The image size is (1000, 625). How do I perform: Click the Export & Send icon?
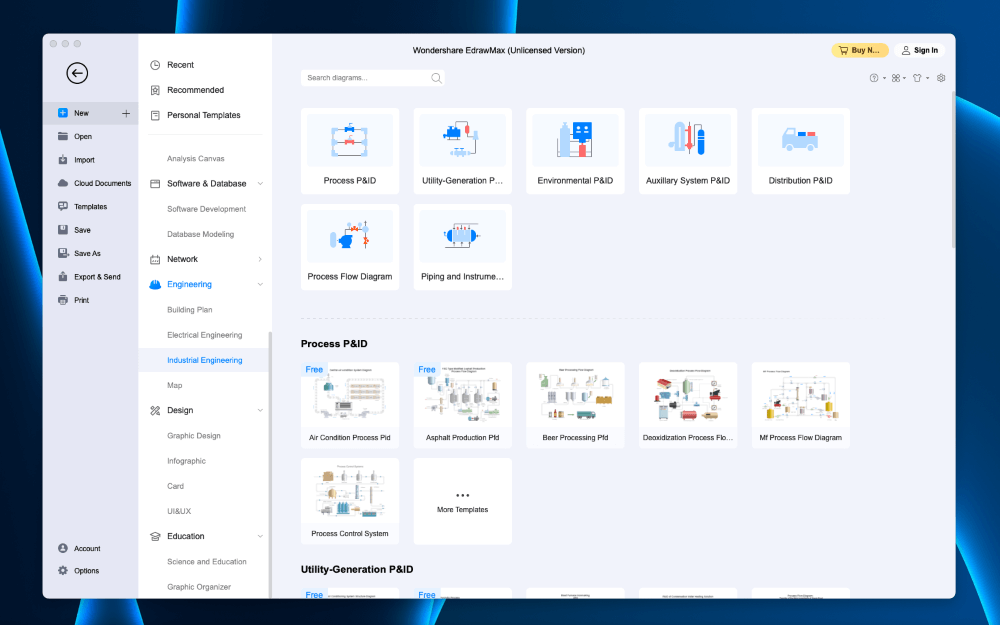tap(62, 277)
